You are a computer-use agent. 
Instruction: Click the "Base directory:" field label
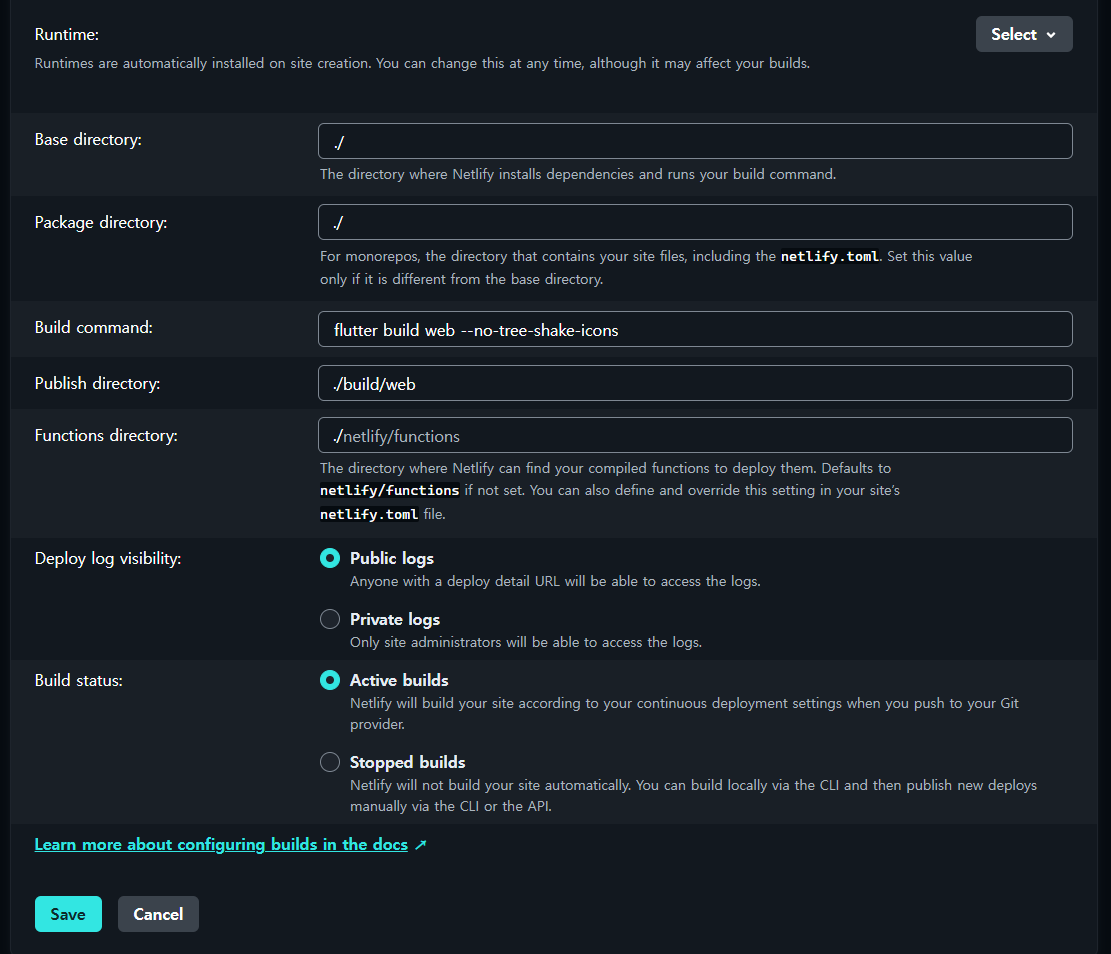[x=88, y=140]
